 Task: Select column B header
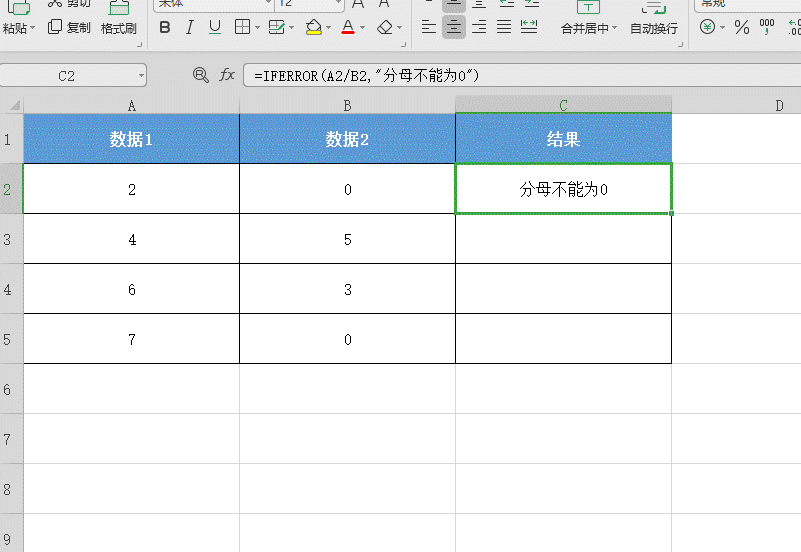pyautogui.click(x=347, y=105)
